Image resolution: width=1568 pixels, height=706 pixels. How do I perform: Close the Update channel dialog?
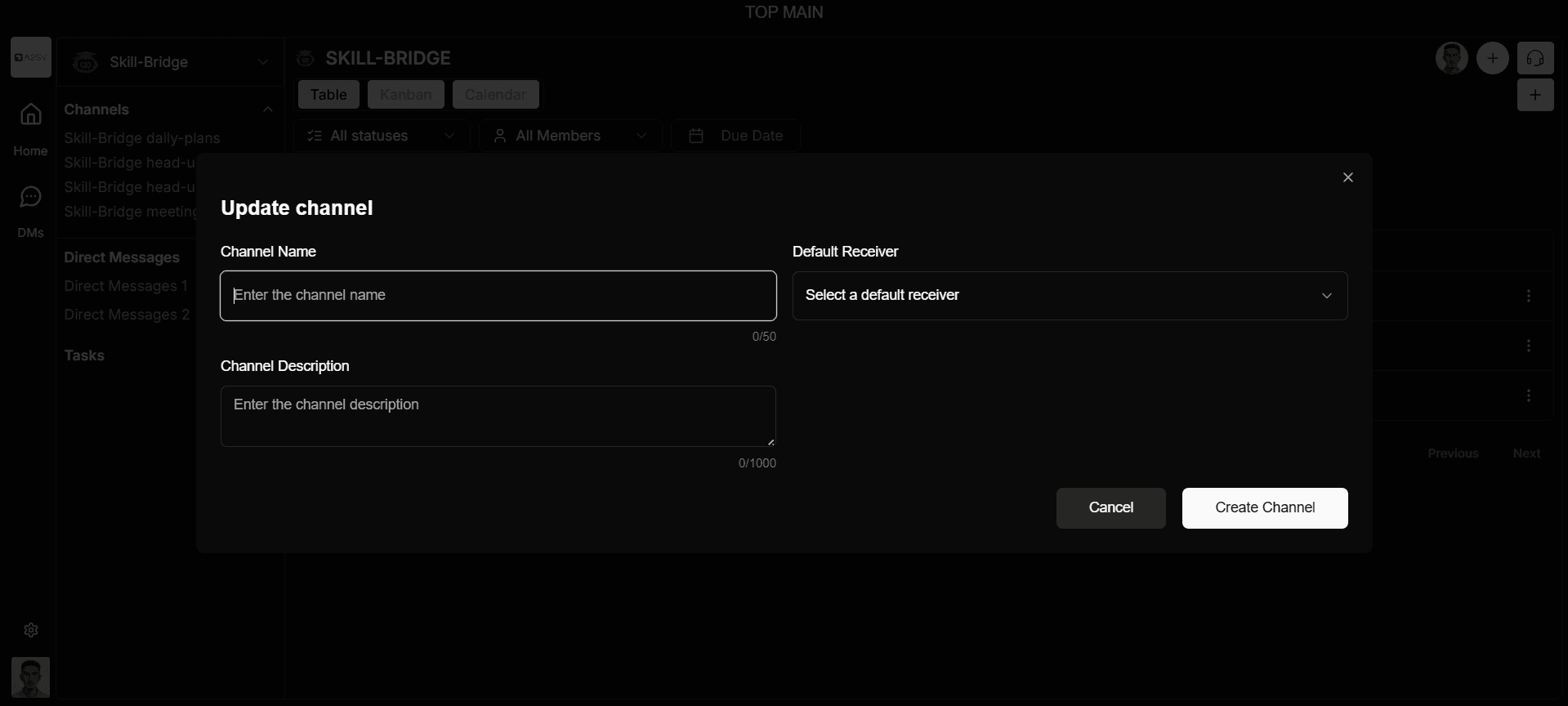coord(1347,177)
